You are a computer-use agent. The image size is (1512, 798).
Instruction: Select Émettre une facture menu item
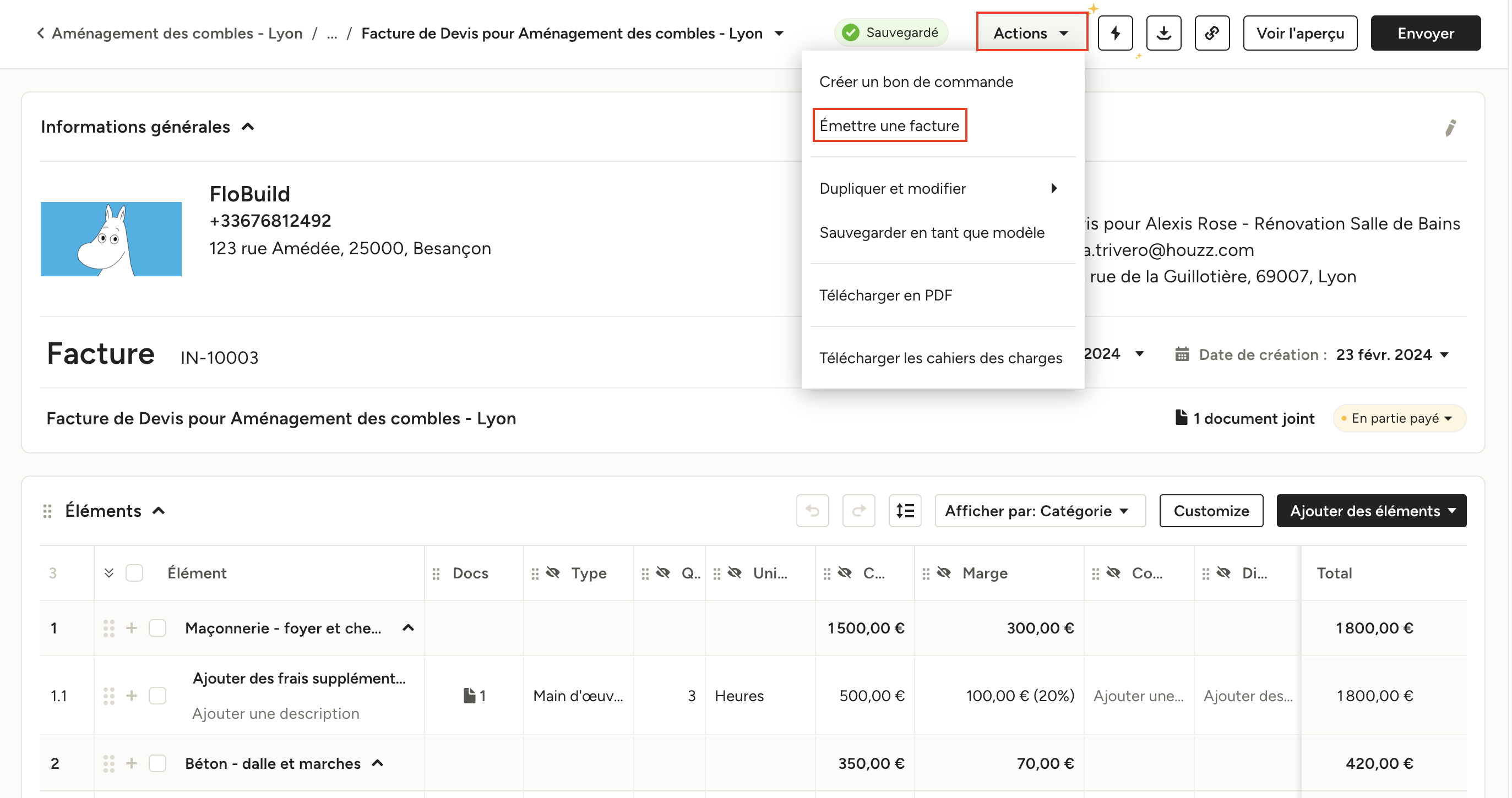pyautogui.click(x=889, y=125)
